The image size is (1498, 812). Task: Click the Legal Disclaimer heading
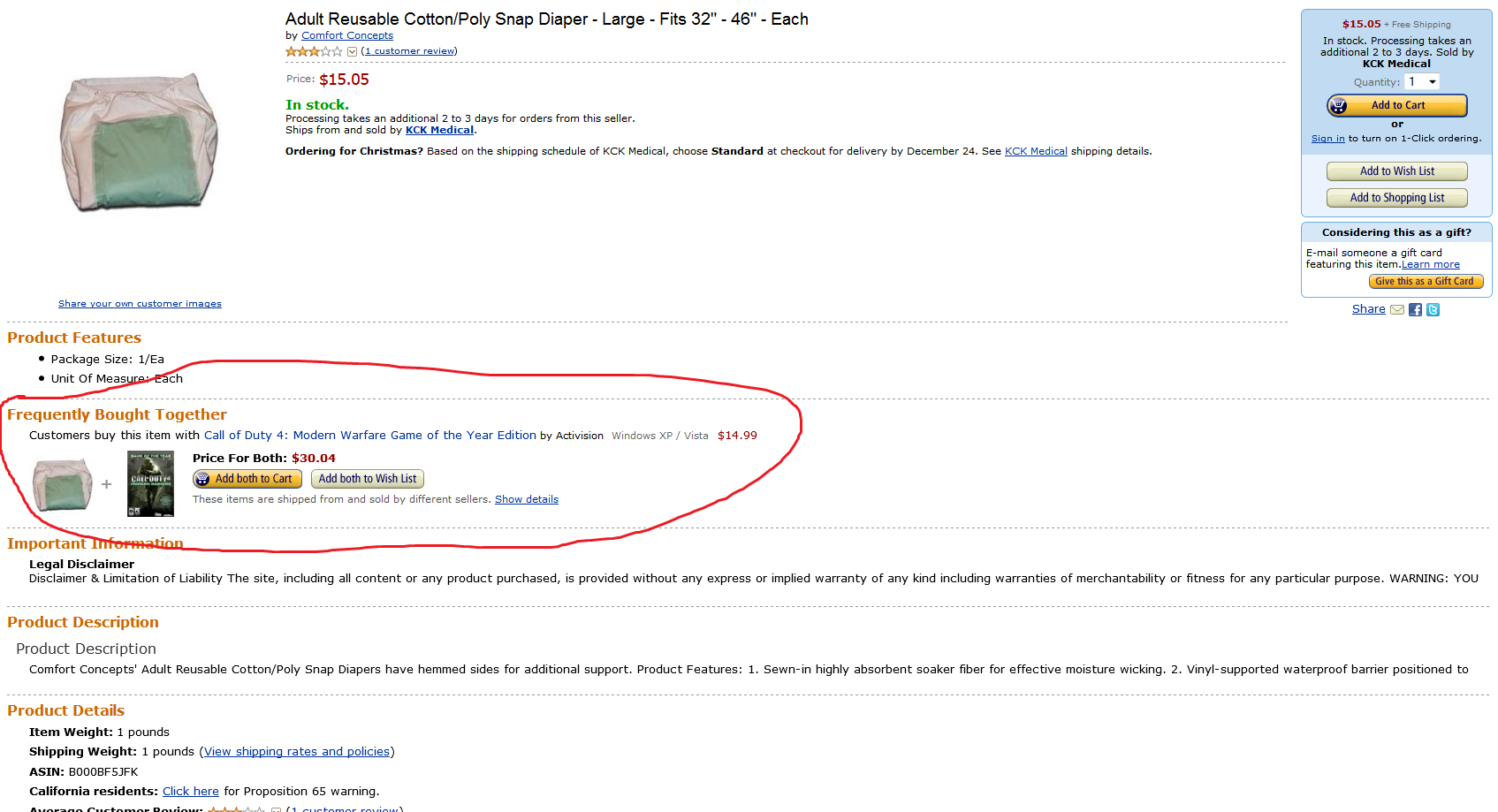tap(81, 564)
